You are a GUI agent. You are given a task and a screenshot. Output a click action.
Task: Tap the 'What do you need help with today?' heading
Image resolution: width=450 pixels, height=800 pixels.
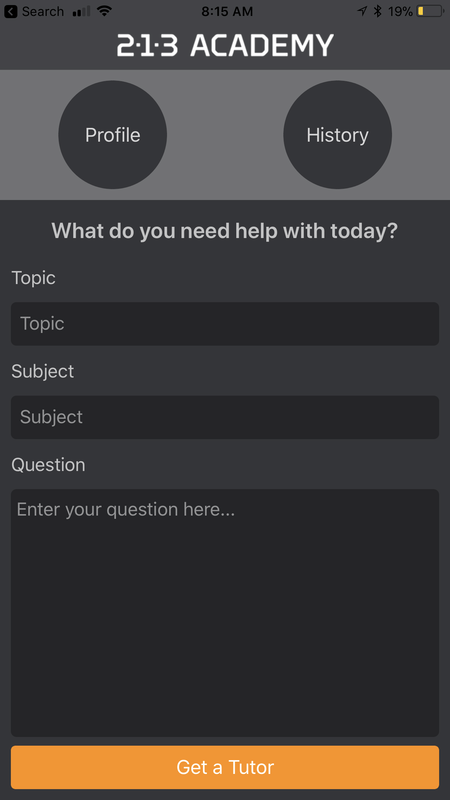pyautogui.click(x=224, y=231)
